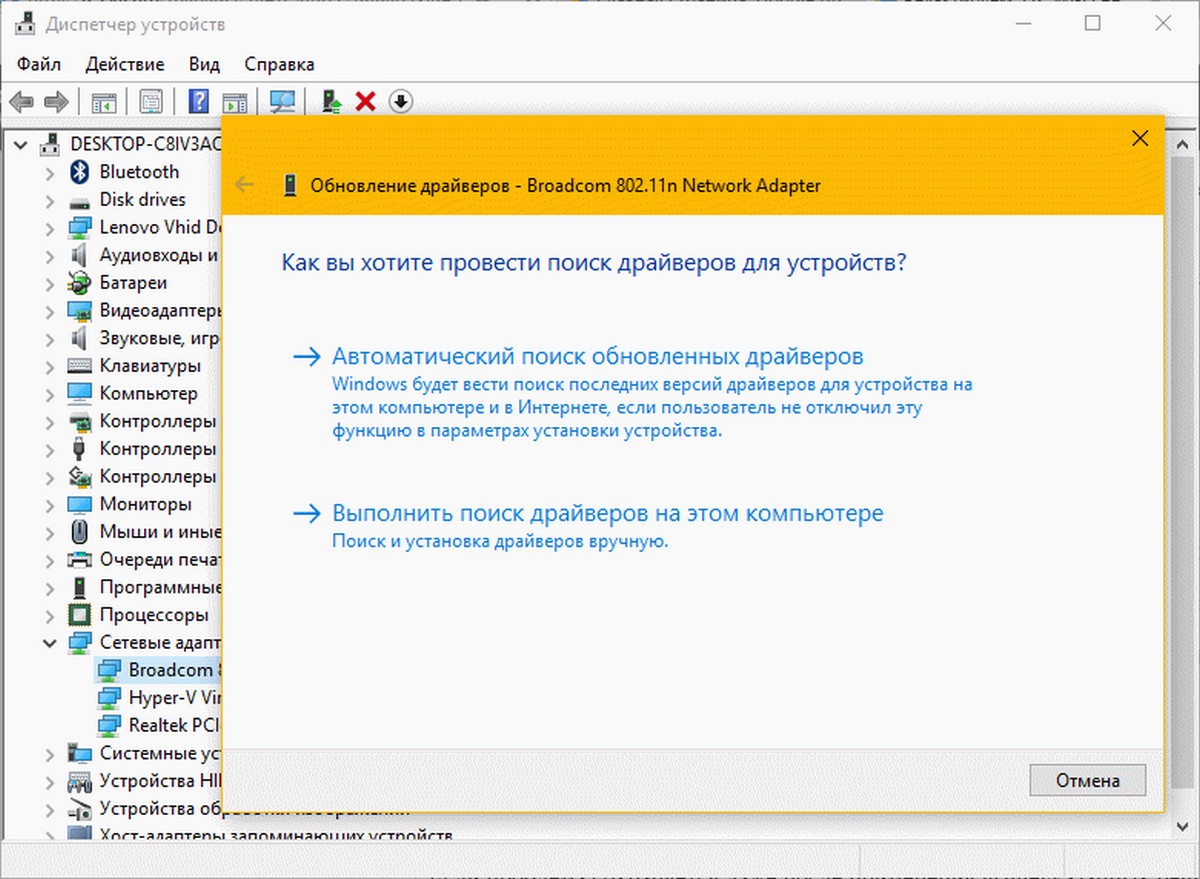Expand the Процессоры tree node
This screenshot has width=1200, height=879.
coord(50,615)
